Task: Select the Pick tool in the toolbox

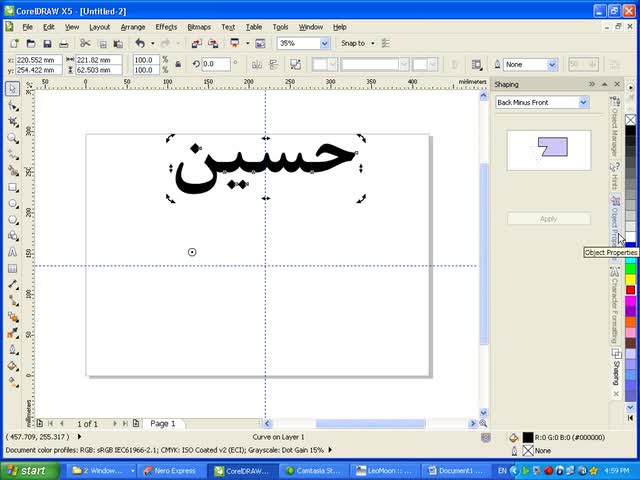Action: coord(13,88)
